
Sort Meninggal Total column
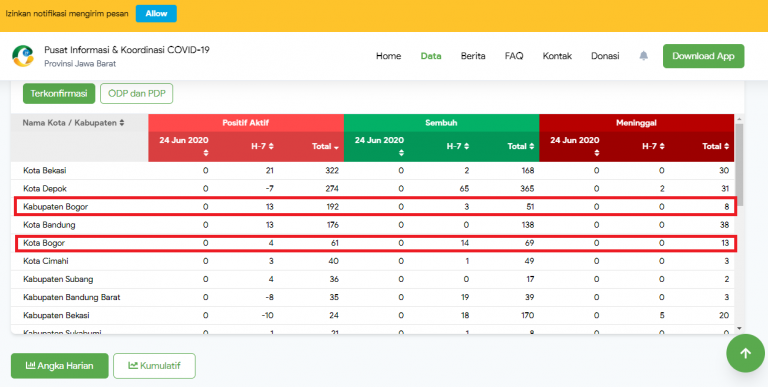point(716,146)
